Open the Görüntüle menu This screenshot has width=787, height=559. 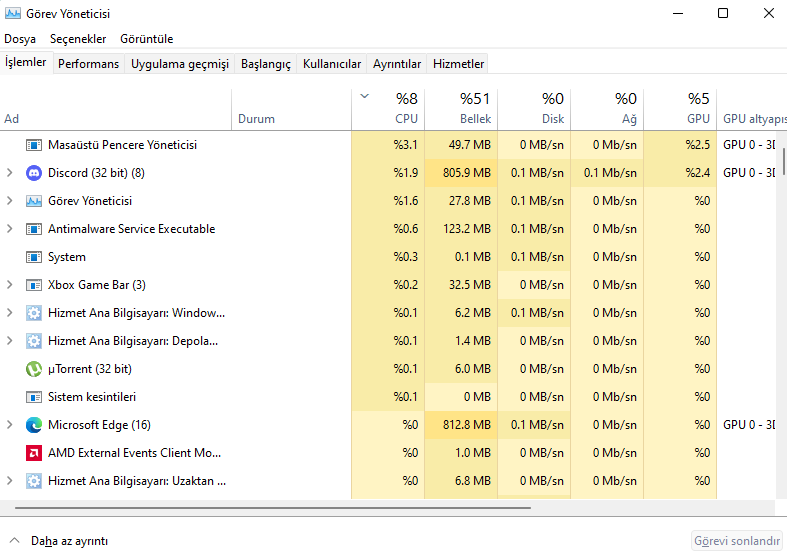[147, 39]
